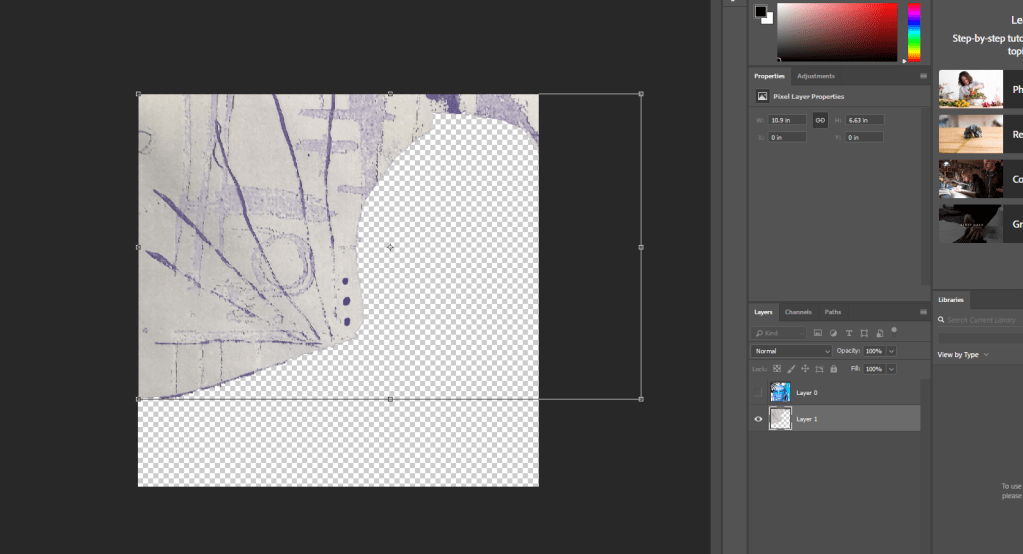Toggle link between width and height
Viewport: 1023px width, 554px height.
(x=820, y=120)
